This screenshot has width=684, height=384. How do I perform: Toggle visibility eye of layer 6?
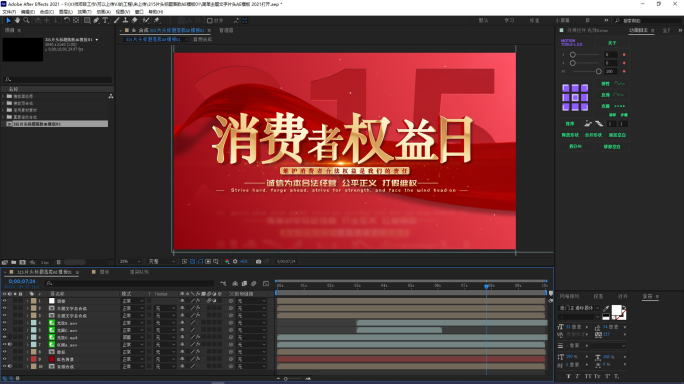click(x=4, y=337)
